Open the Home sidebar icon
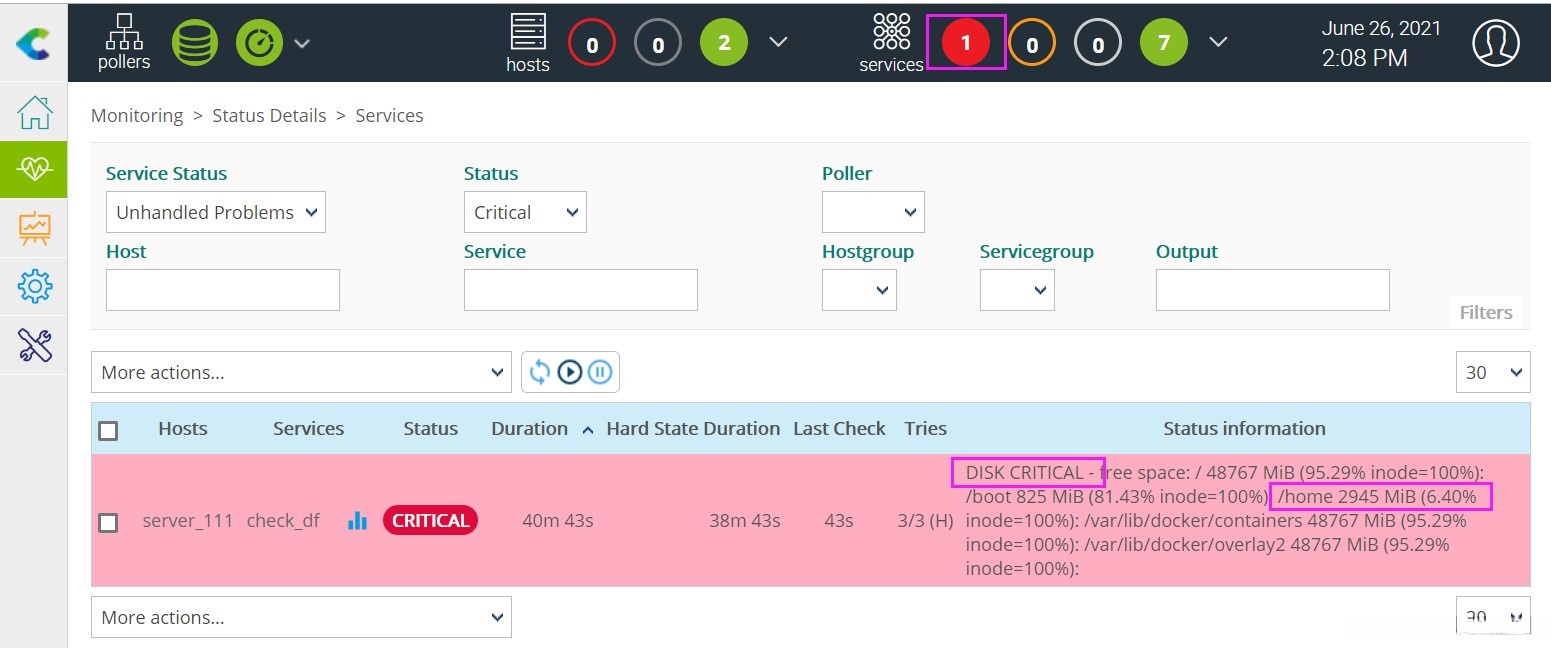The width and height of the screenshot is (1551, 648). coord(34,112)
